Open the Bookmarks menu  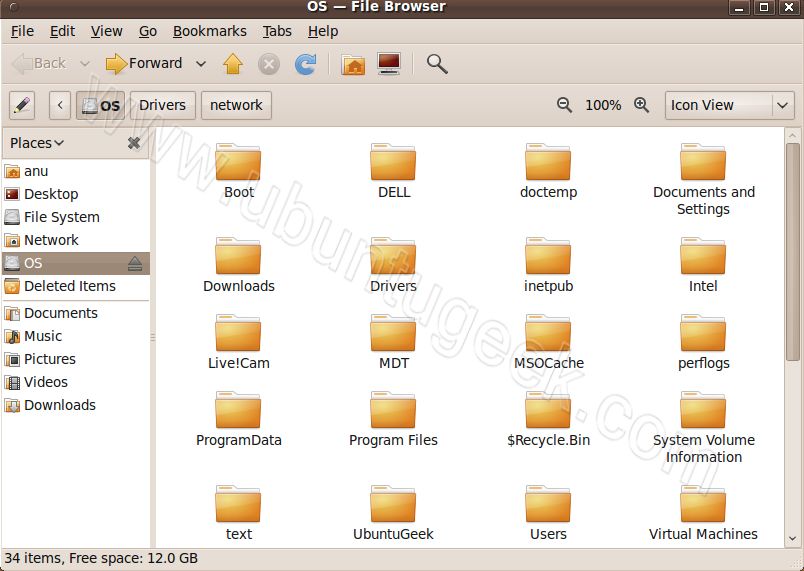coord(210,31)
